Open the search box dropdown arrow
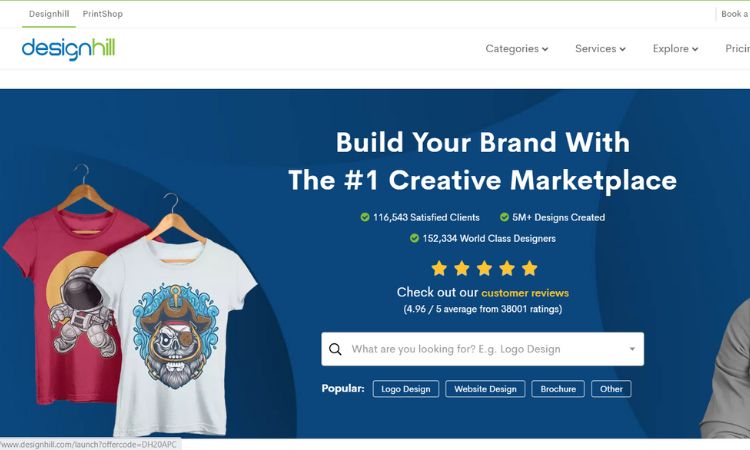 632,349
